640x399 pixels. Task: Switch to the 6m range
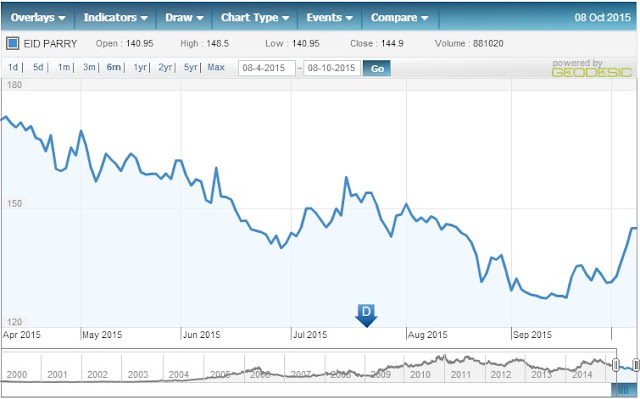[x=113, y=67]
